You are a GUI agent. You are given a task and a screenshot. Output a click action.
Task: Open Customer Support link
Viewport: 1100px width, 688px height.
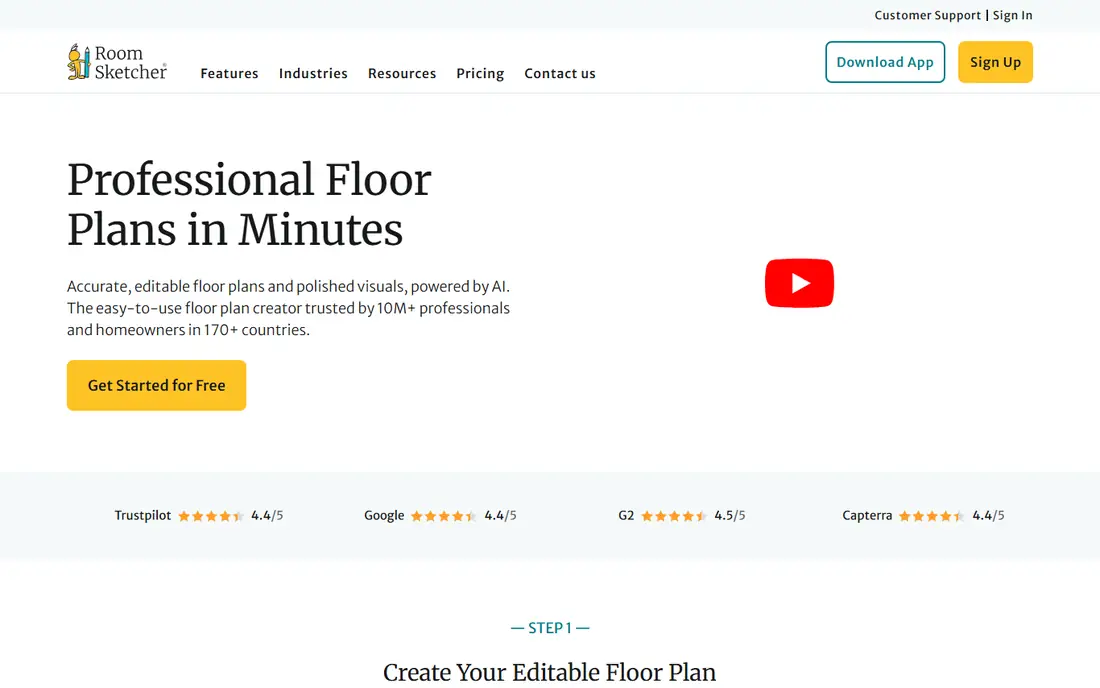pos(927,15)
